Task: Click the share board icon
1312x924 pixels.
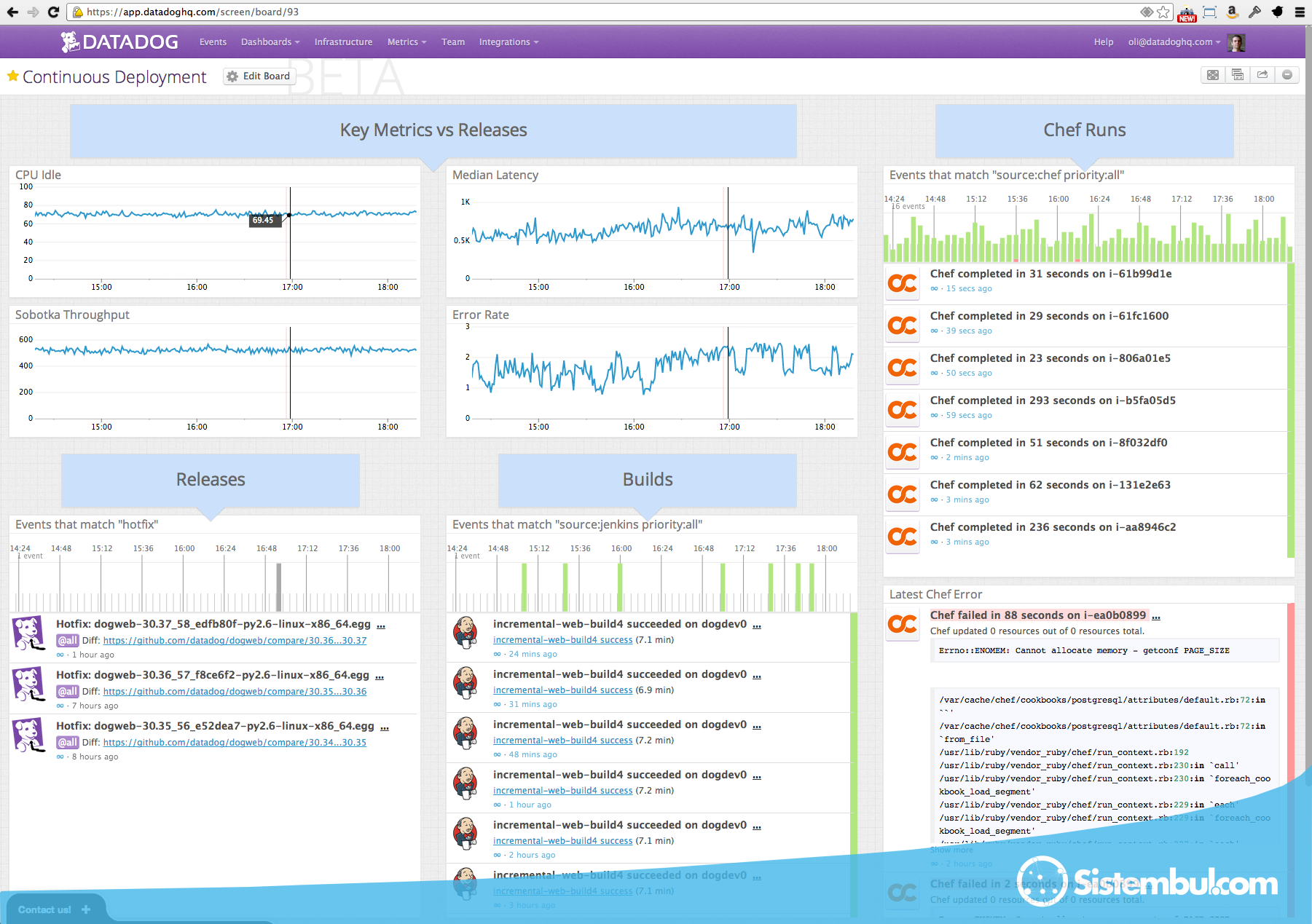Action: point(1262,75)
